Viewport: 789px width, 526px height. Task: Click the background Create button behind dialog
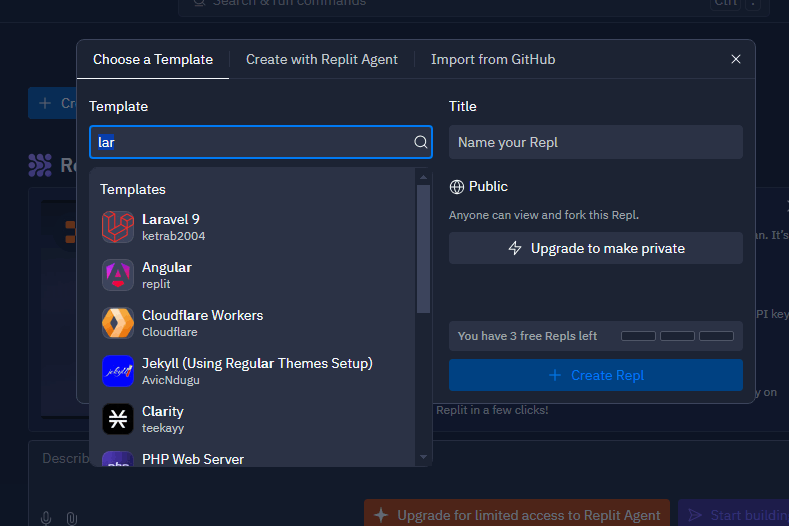point(52,103)
